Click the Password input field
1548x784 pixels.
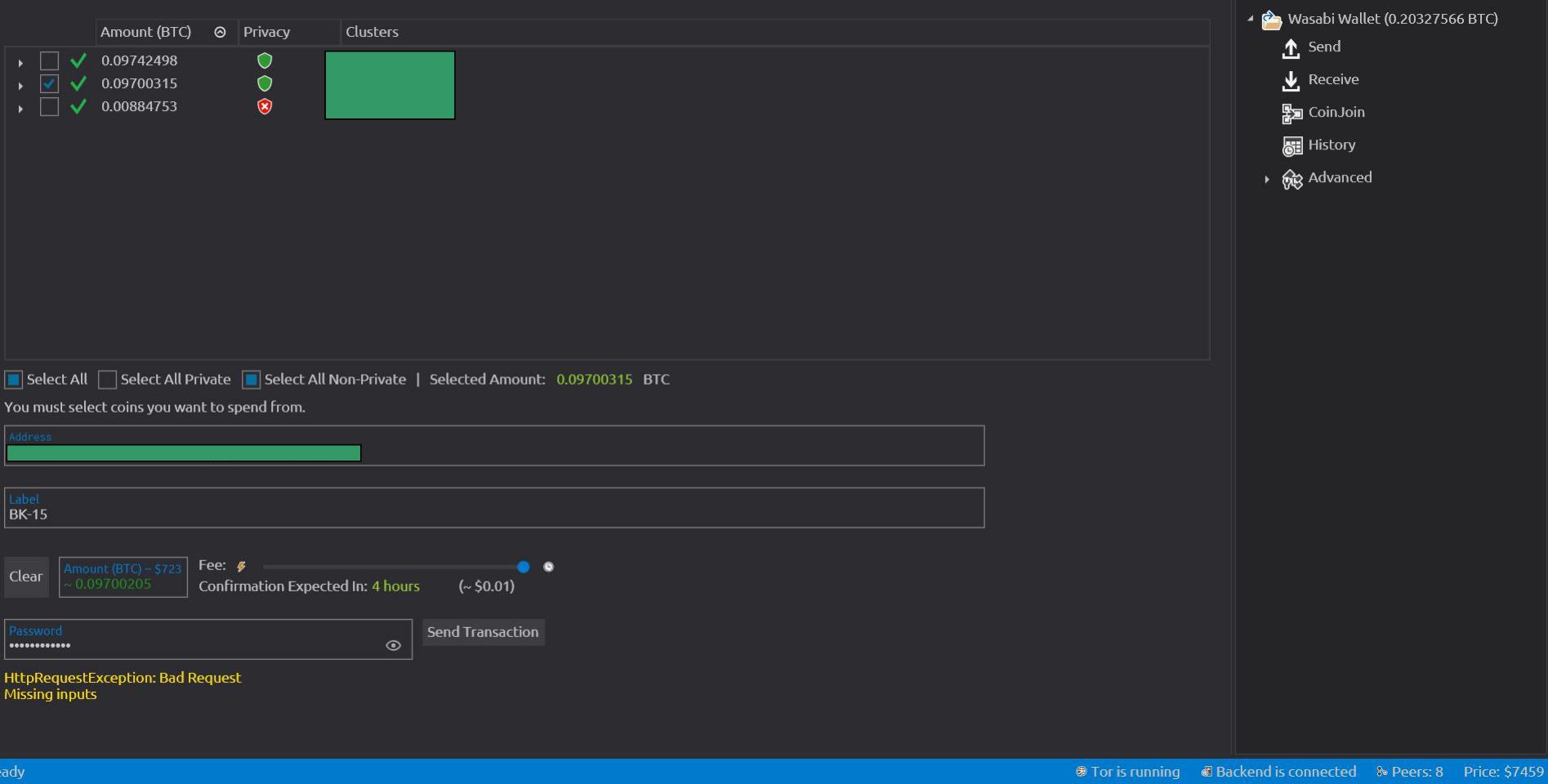pos(208,639)
